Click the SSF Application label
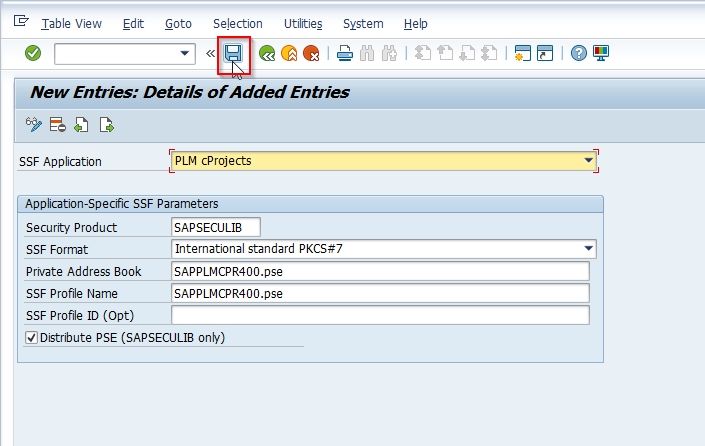Image resolution: width=705 pixels, height=446 pixels. pos(60,162)
